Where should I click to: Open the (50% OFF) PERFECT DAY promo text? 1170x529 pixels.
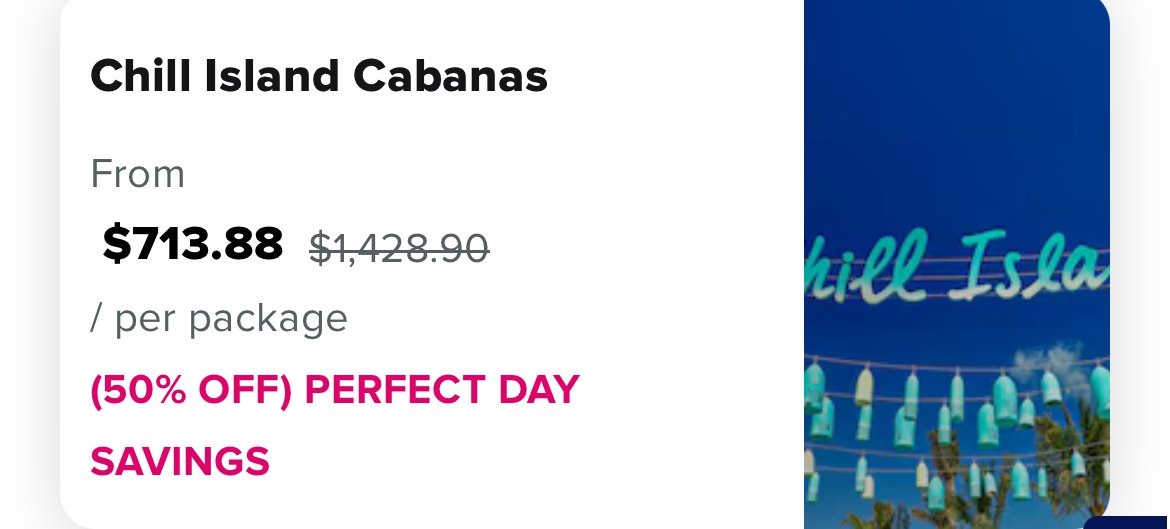click(335, 389)
